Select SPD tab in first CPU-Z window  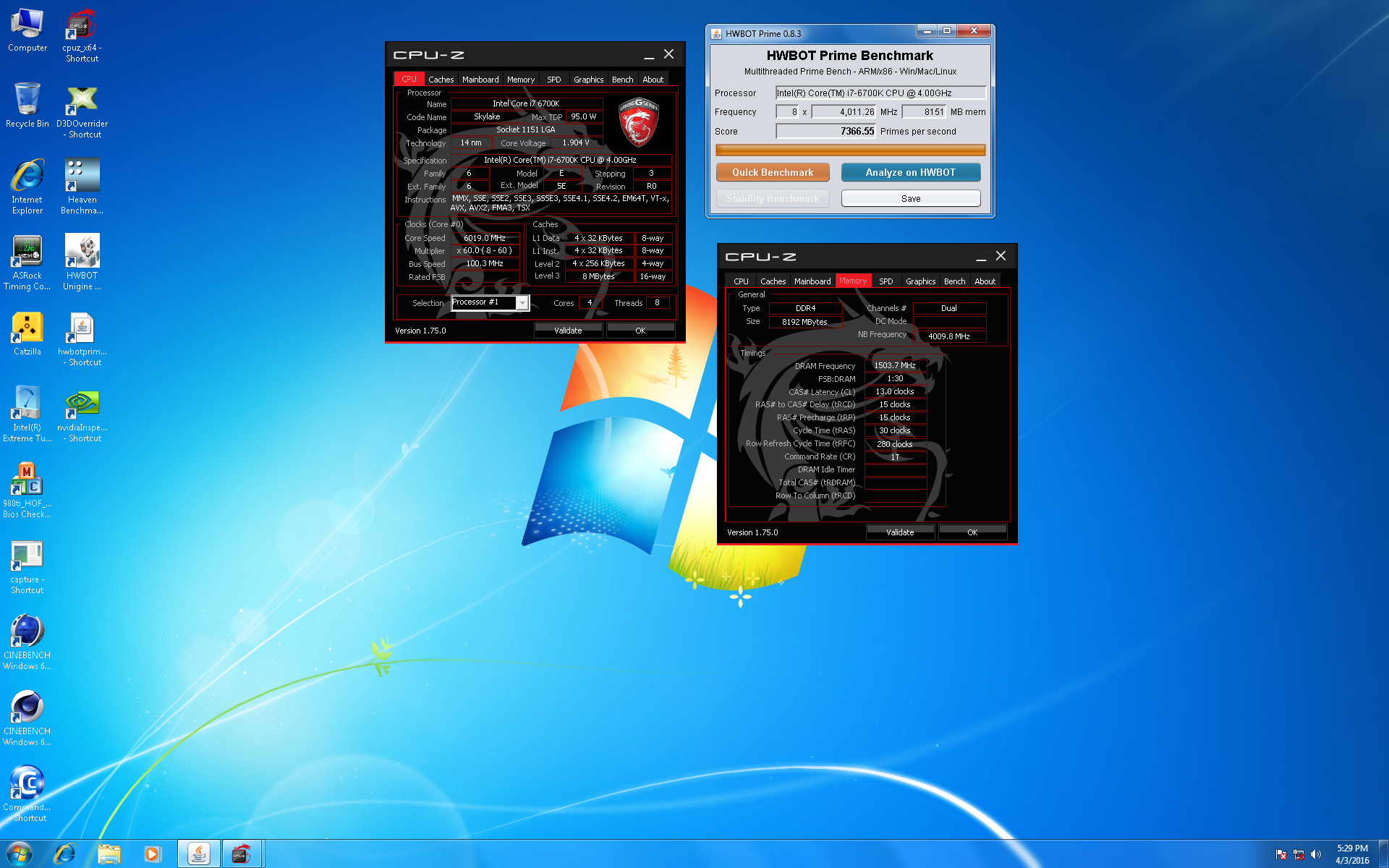pyautogui.click(x=554, y=80)
